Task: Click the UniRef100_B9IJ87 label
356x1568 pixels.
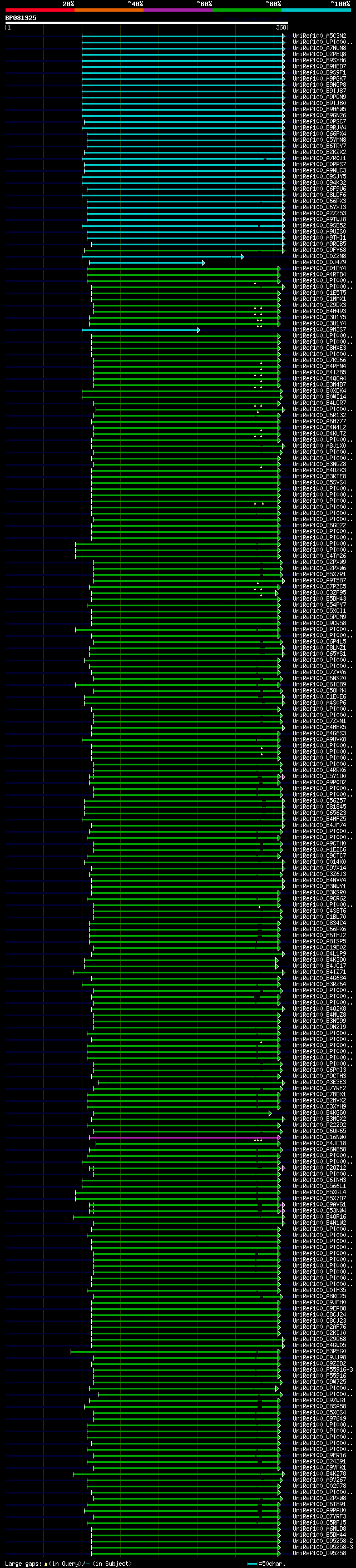Action: 319,91
